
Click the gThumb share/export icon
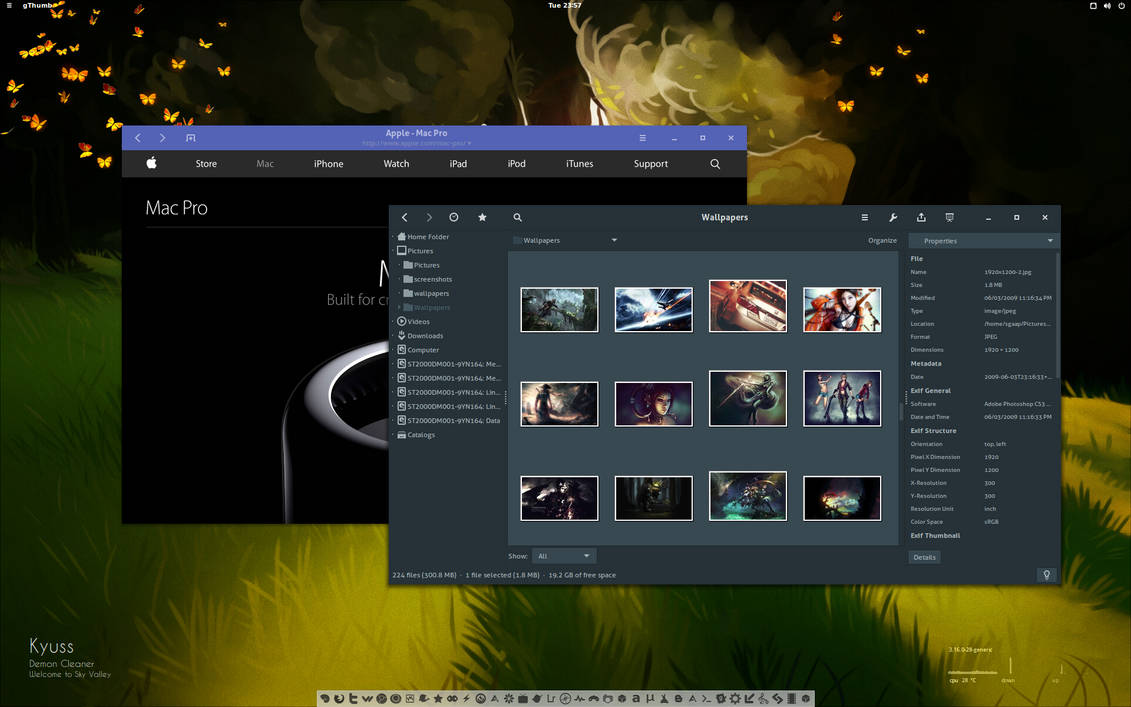tap(921, 217)
